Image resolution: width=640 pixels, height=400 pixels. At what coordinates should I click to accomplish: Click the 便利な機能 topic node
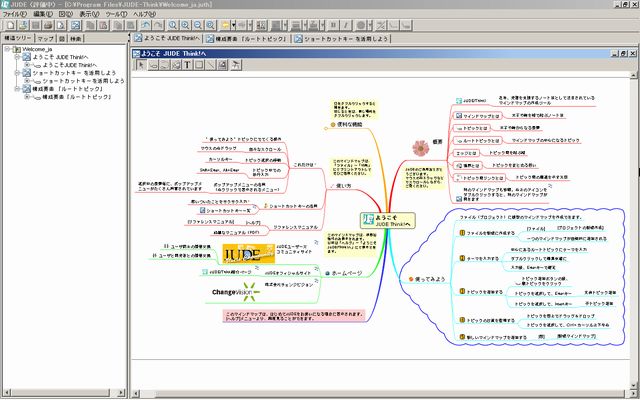[346, 124]
